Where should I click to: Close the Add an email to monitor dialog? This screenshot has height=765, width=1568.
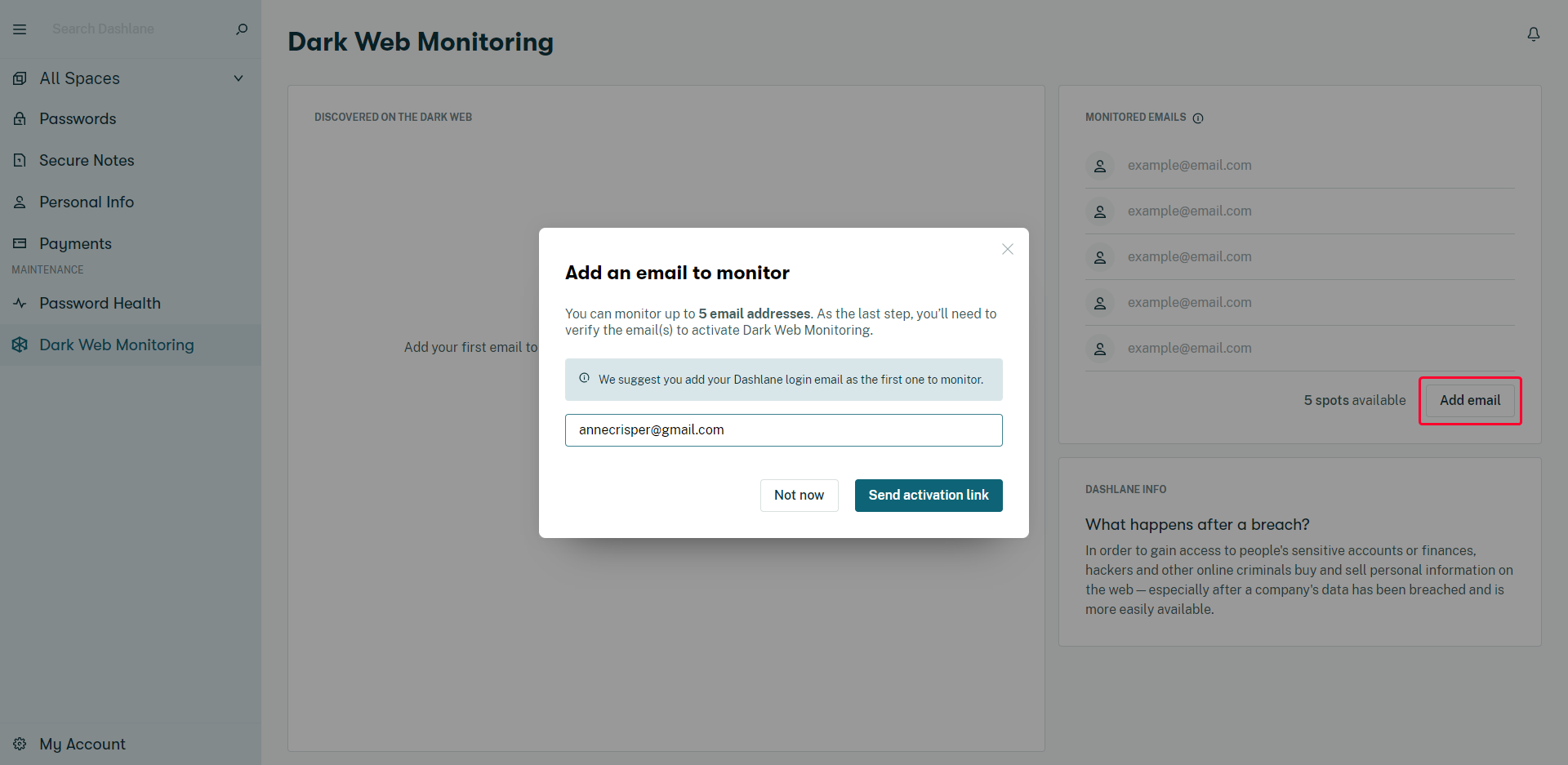click(1007, 249)
